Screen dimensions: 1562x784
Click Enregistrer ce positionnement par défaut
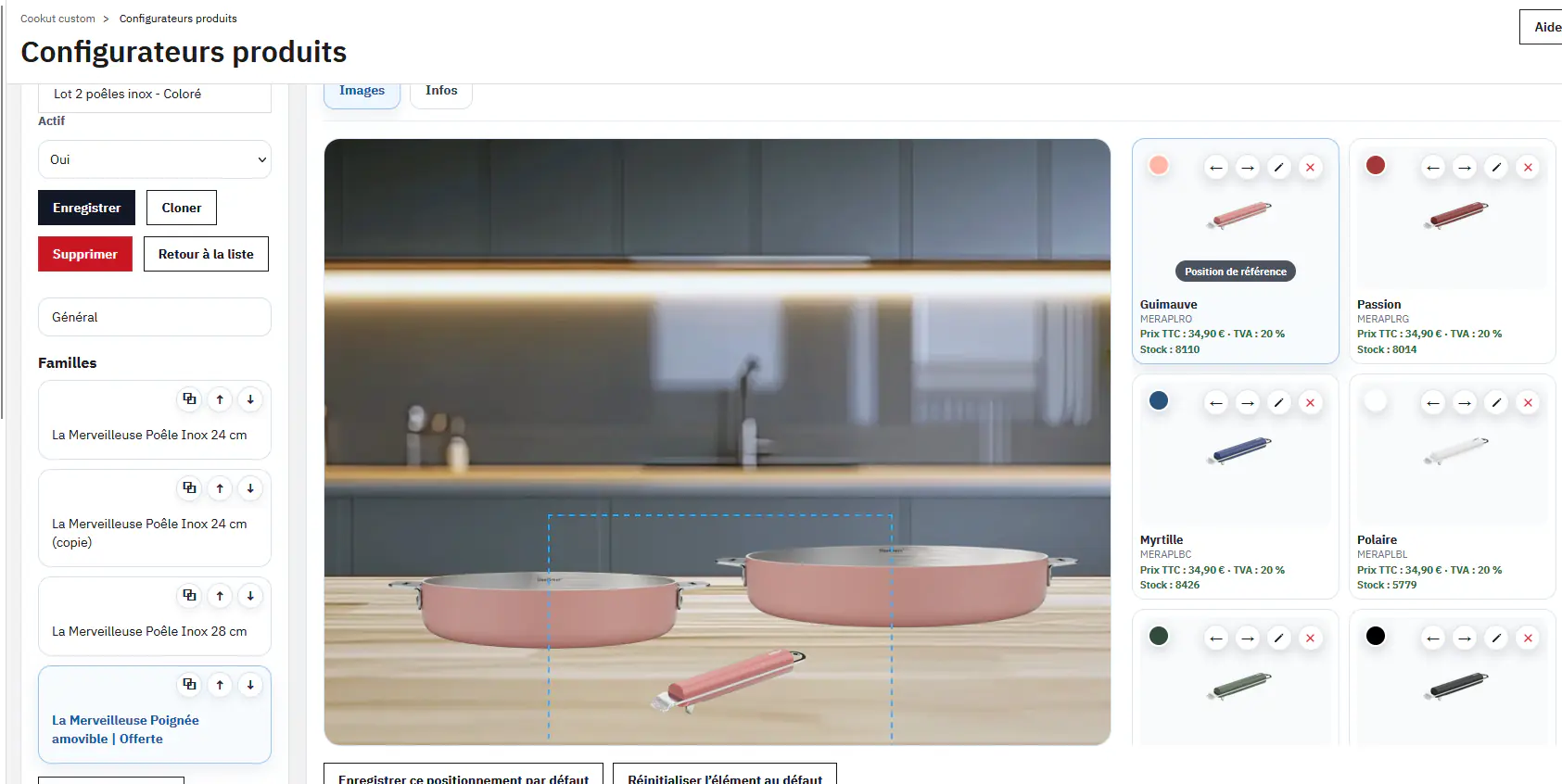tap(464, 776)
